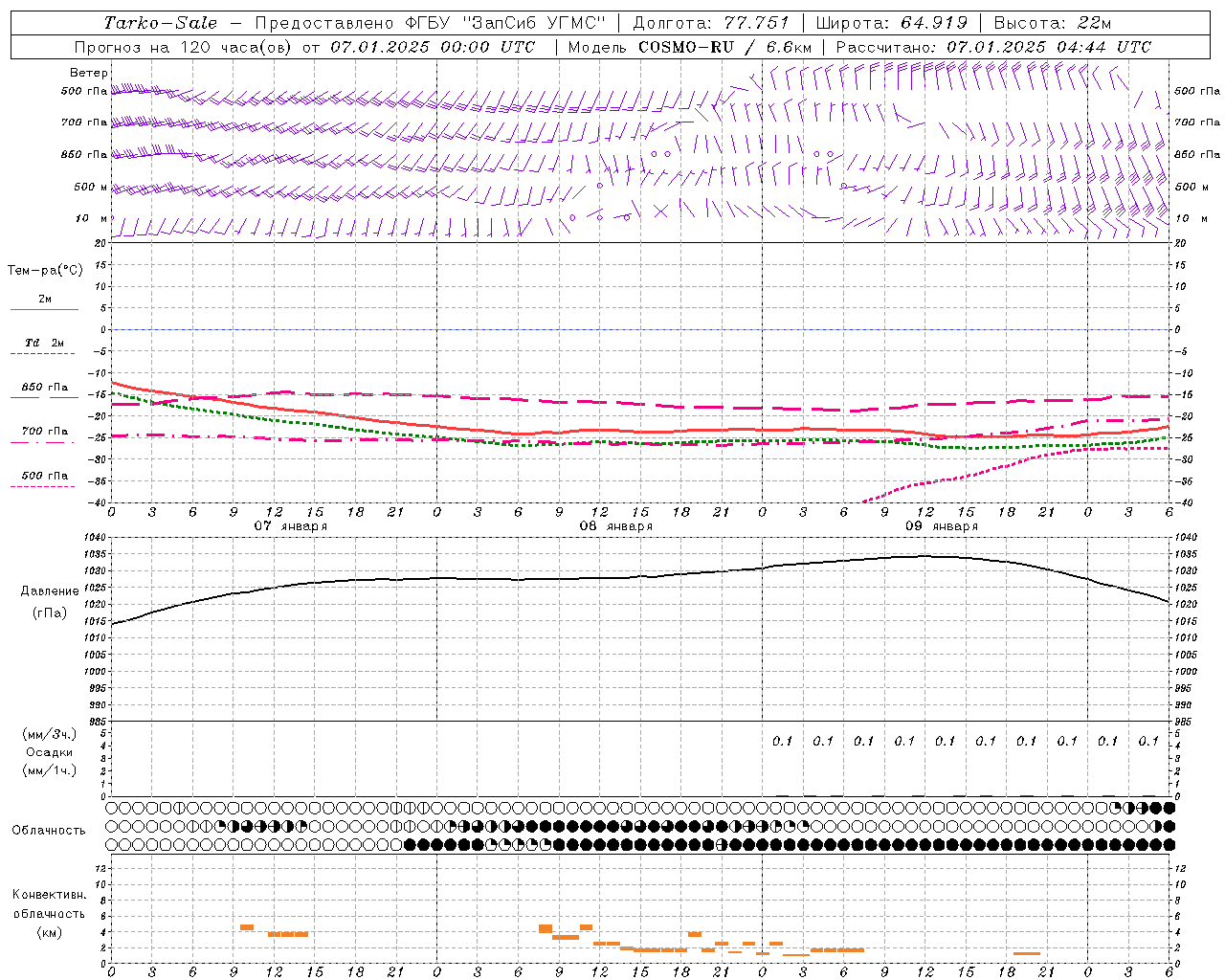1225x980 pixels.
Task: Click the "Давление" pressure panel label
Action: (50, 591)
